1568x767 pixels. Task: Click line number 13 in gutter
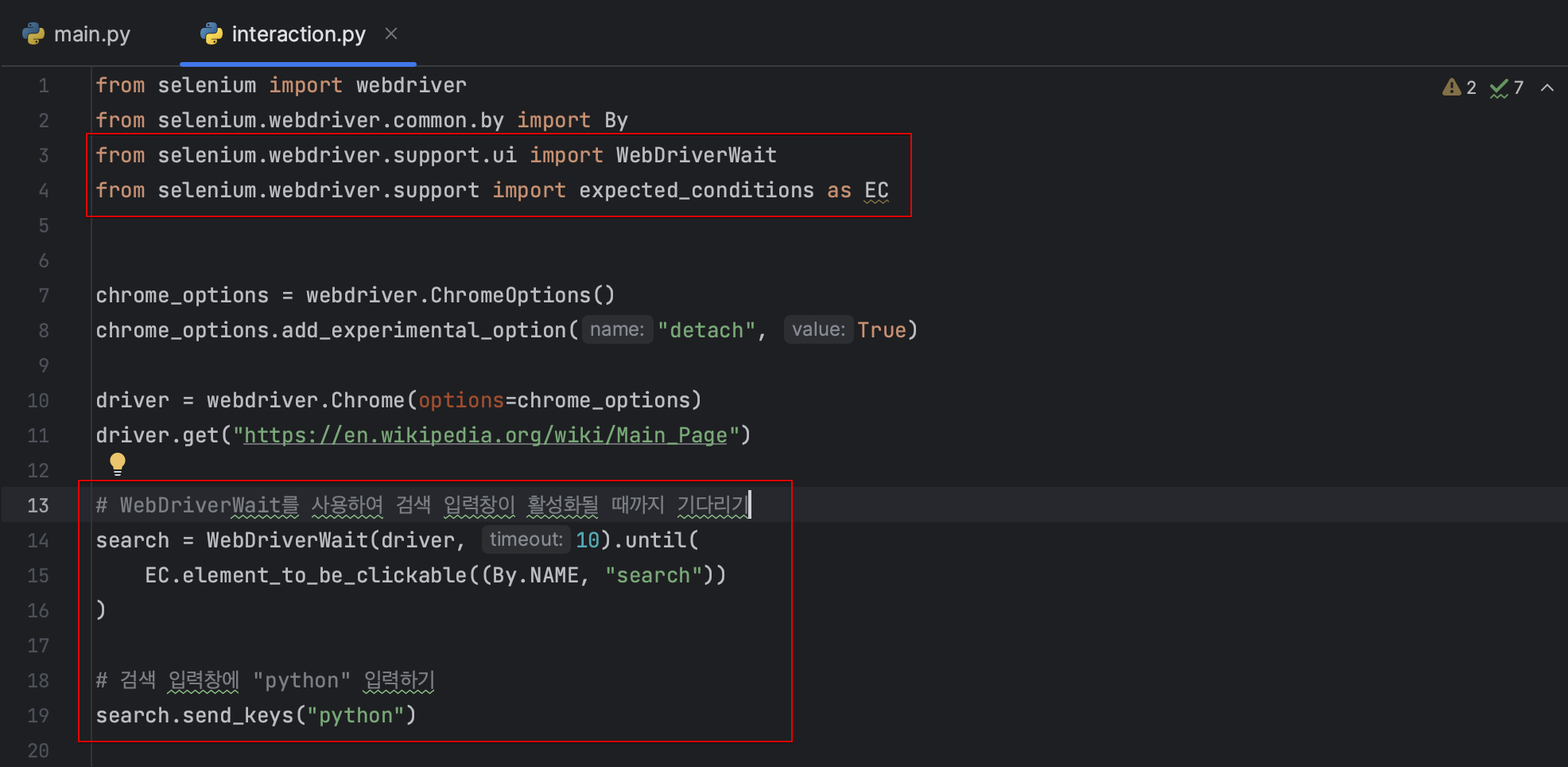pos(38,505)
